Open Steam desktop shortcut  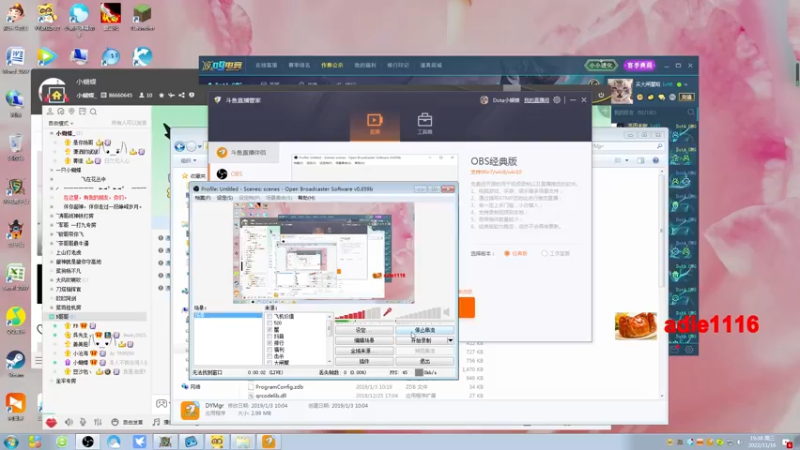coord(15,364)
